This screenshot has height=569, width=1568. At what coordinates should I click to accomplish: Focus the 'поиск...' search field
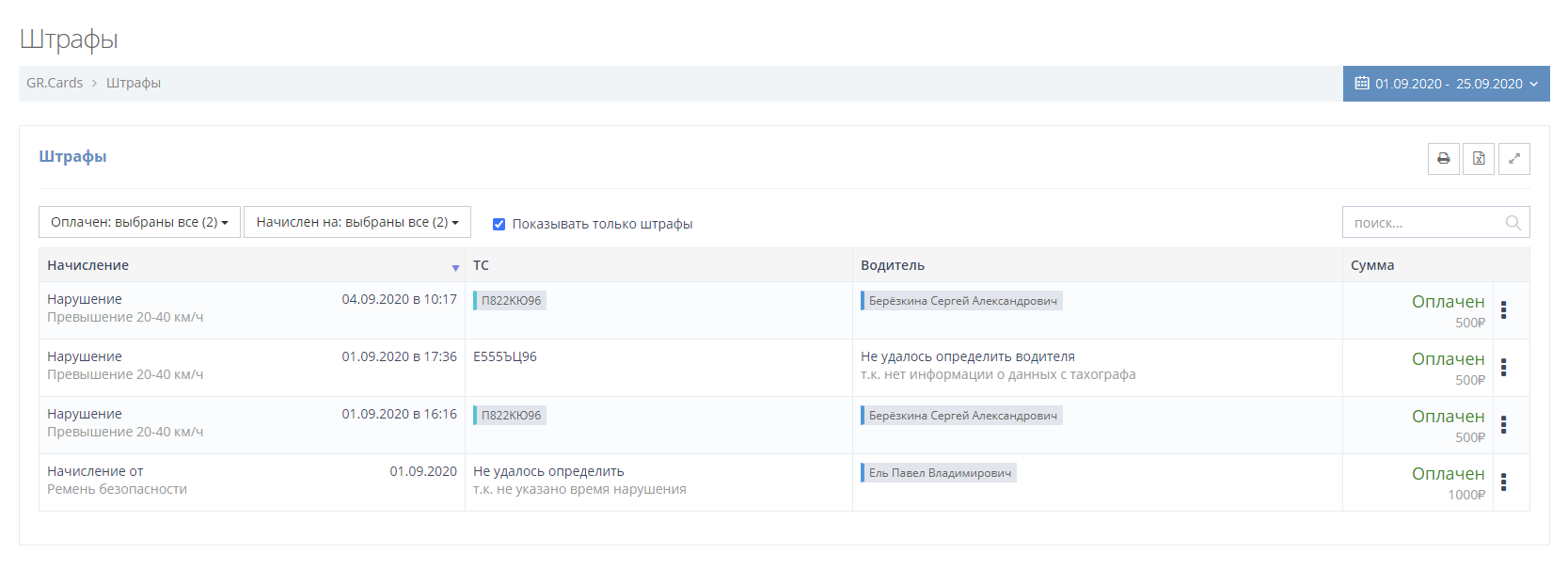1424,223
